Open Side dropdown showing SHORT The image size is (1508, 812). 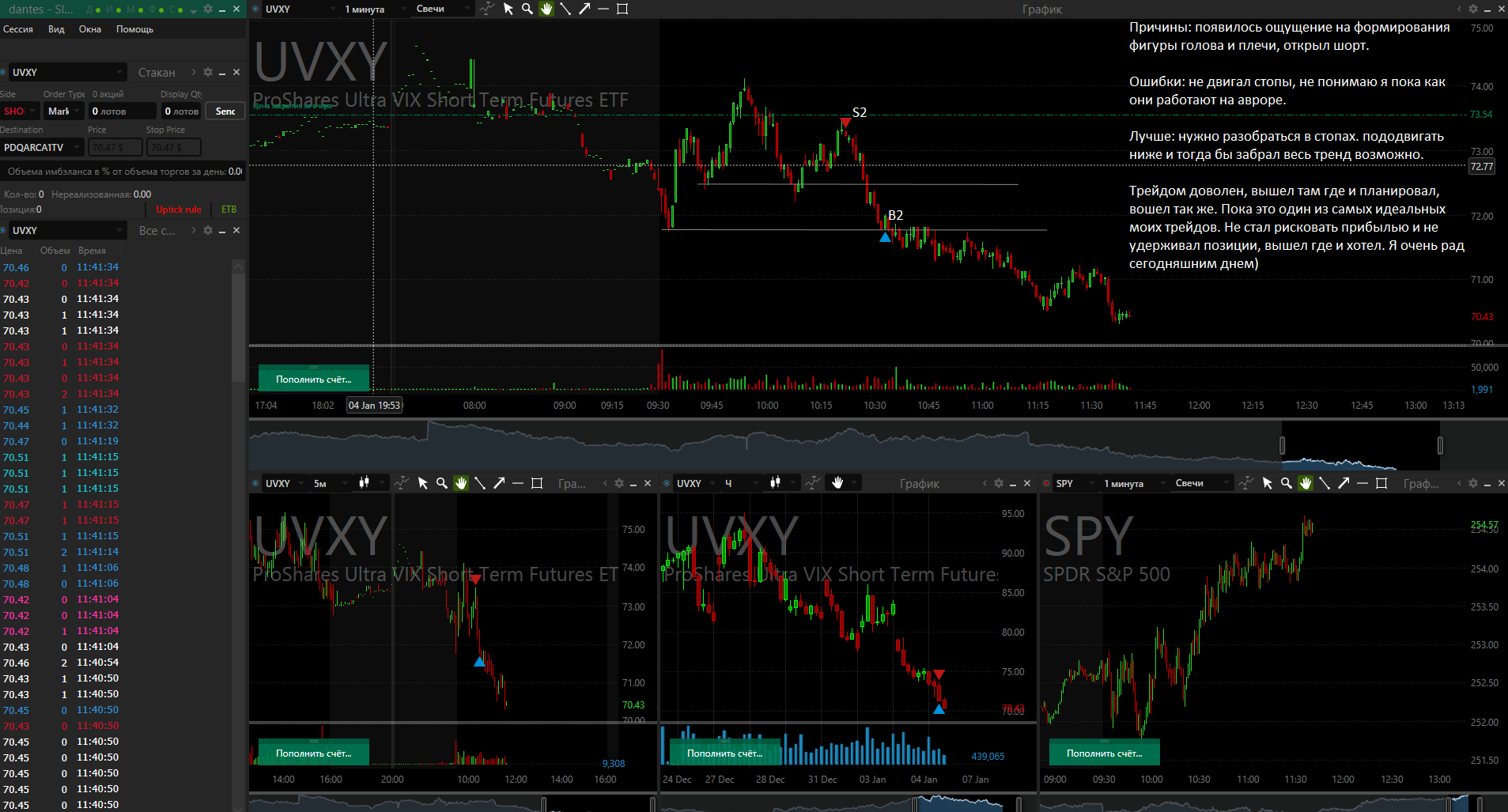(20, 111)
